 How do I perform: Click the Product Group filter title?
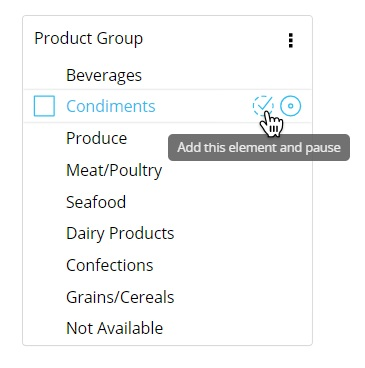click(89, 38)
